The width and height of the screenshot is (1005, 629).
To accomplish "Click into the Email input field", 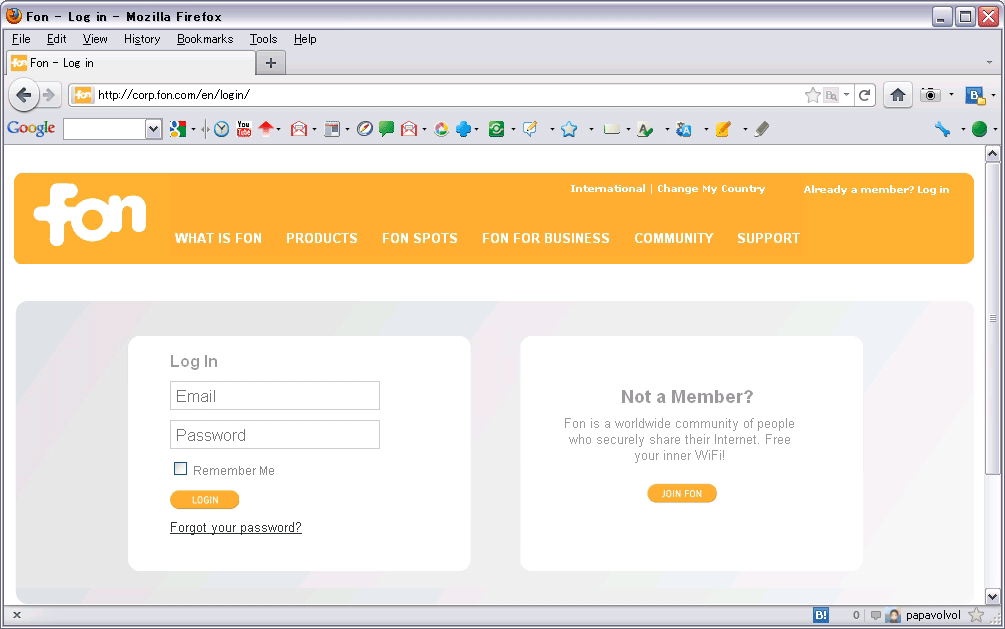I will coord(275,396).
